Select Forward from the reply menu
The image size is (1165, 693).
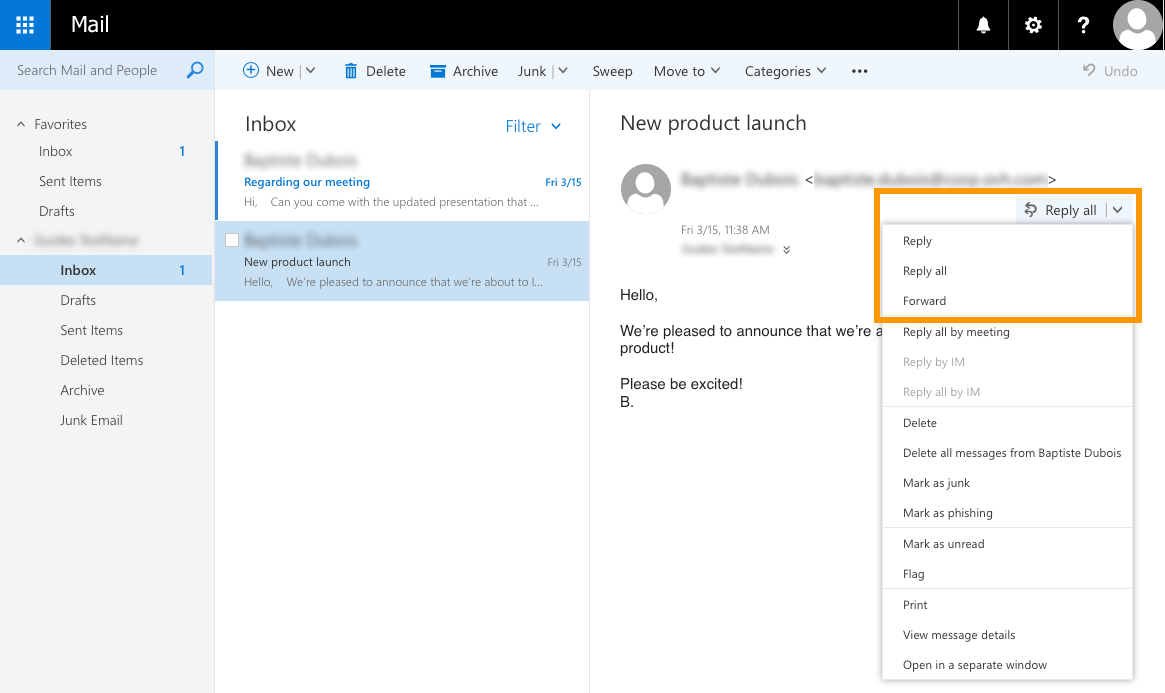(924, 301)
